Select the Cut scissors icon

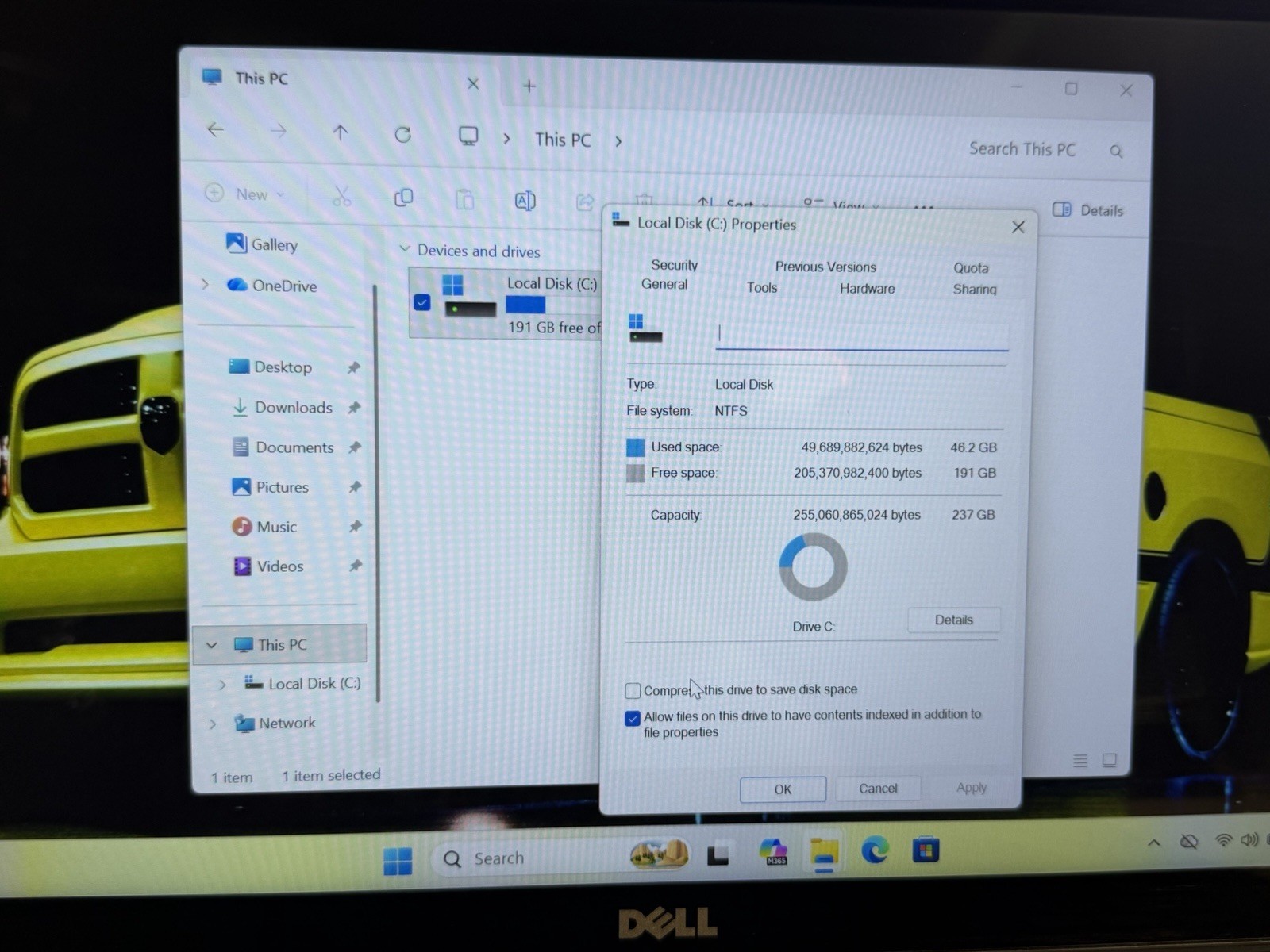coord(341,196)
